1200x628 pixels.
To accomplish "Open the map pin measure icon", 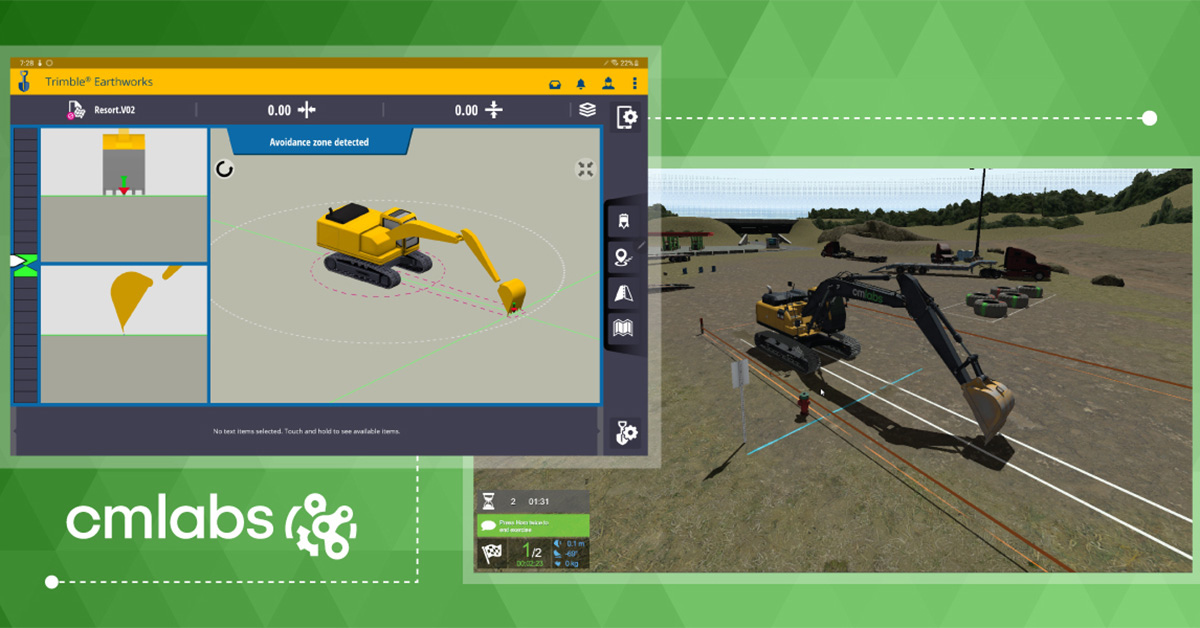I will pyautogui.click(x=623, y=258).
